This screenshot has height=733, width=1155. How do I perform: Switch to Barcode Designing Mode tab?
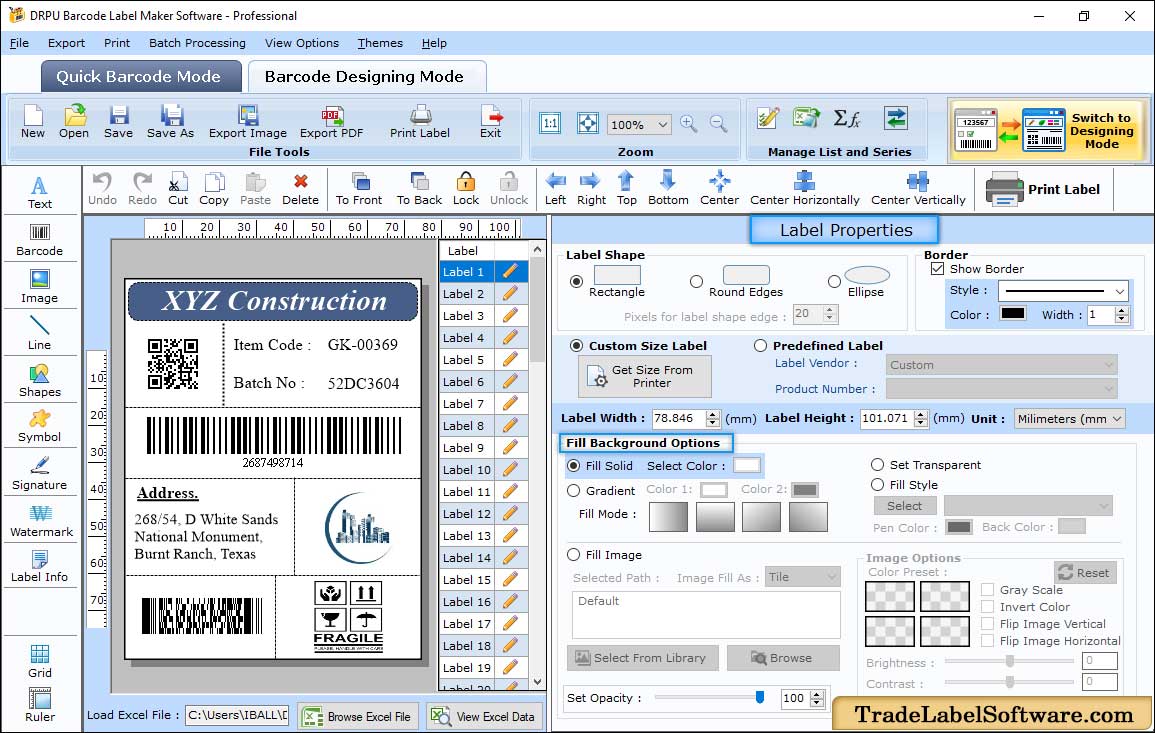pyautogui.click(x=365, y=77)
